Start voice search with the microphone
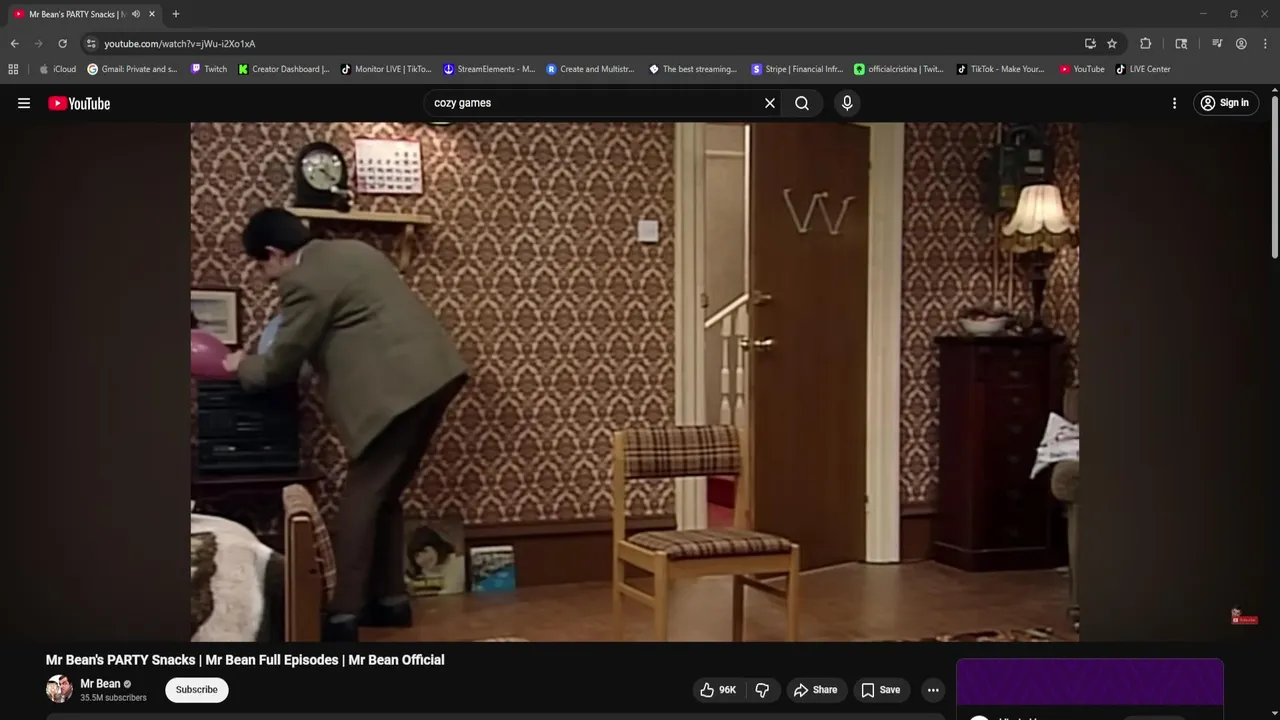The width and height of the screenshot is (1280, 720). click(847, 103)
